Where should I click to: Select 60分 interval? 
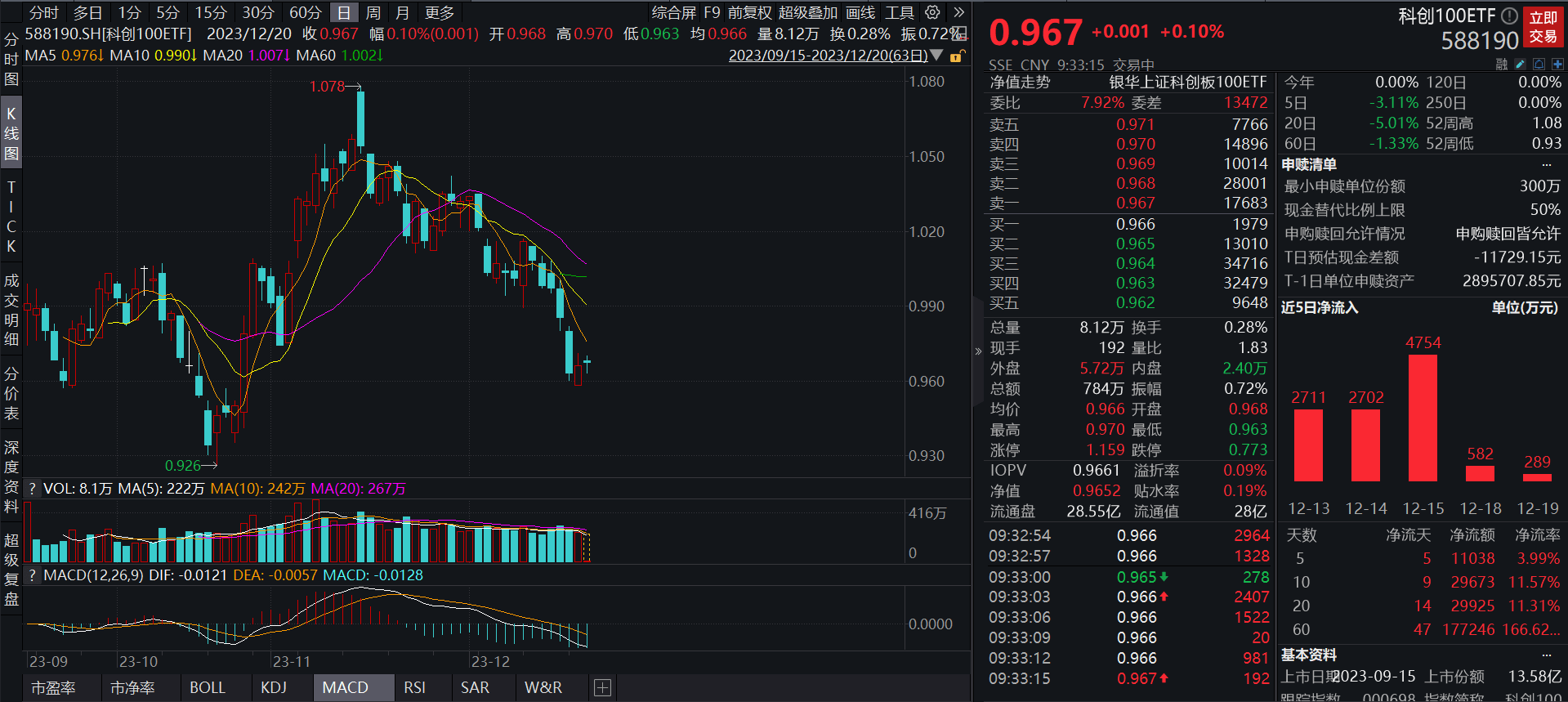click(306, 12)
